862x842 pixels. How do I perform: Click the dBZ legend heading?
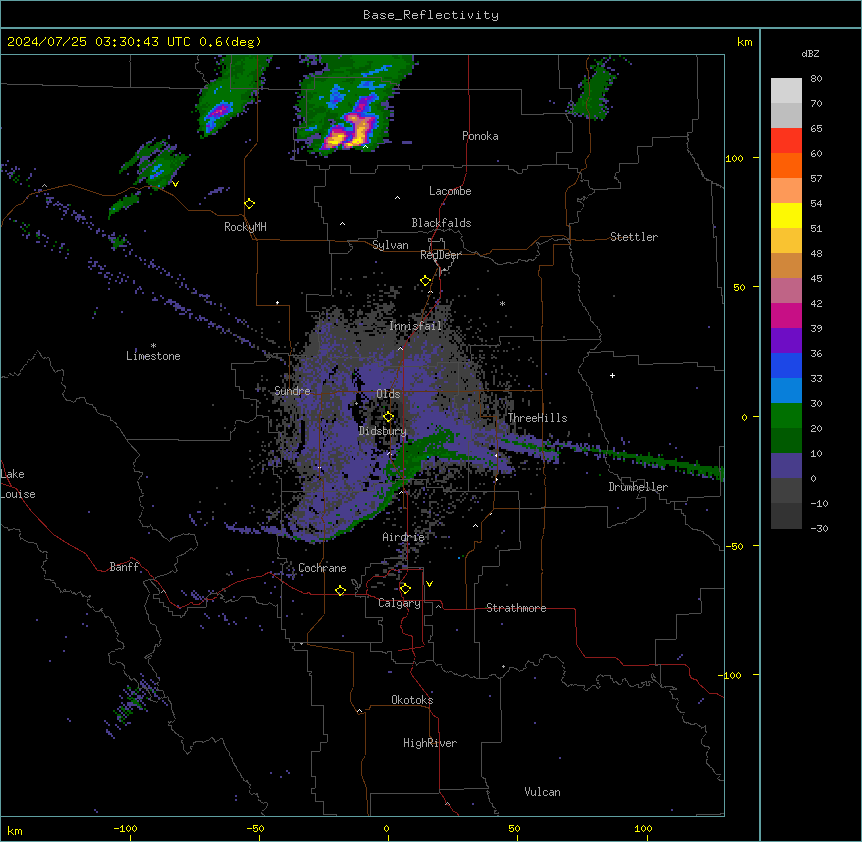tap(810, 53)
